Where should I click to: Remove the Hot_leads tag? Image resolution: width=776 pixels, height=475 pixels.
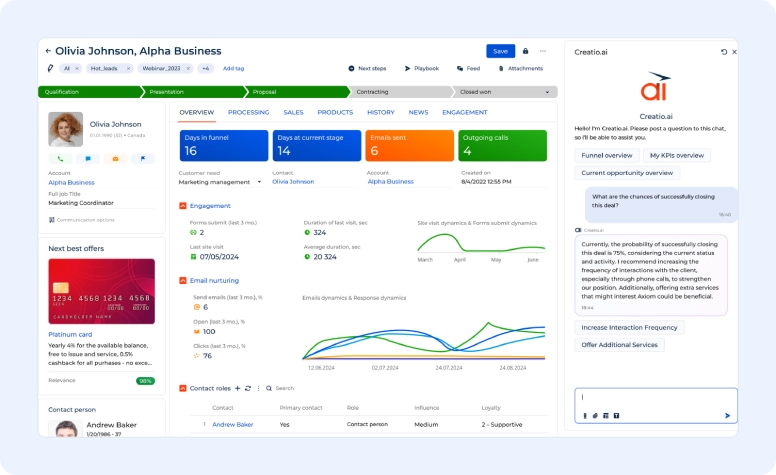point(128,69)
